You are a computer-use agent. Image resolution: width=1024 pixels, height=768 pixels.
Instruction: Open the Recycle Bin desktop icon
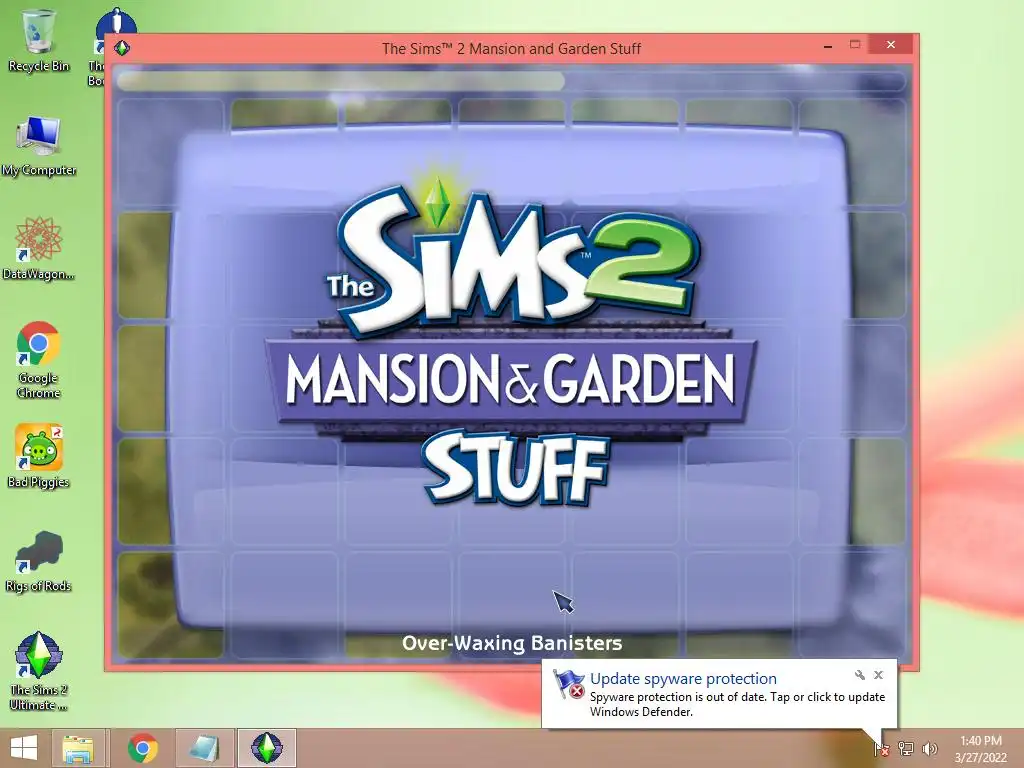click(x=39, y=40)
